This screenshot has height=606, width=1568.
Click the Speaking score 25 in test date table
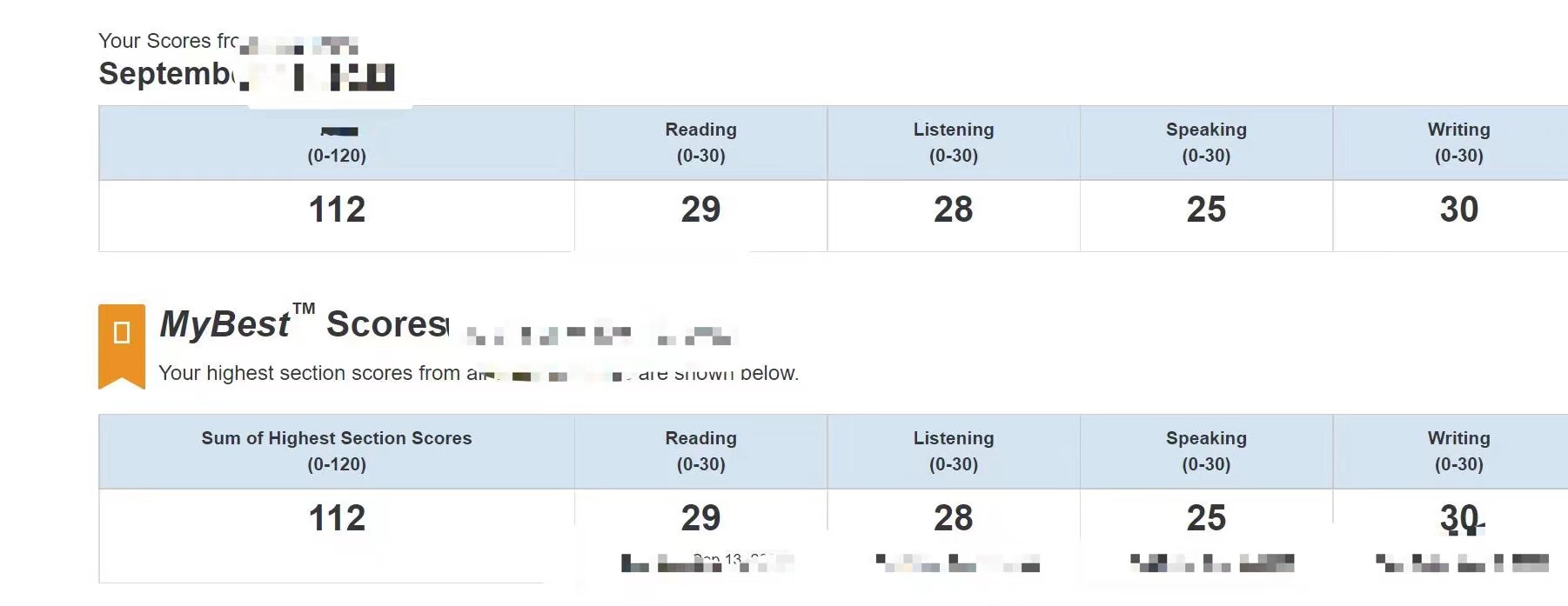point(1206,210)
